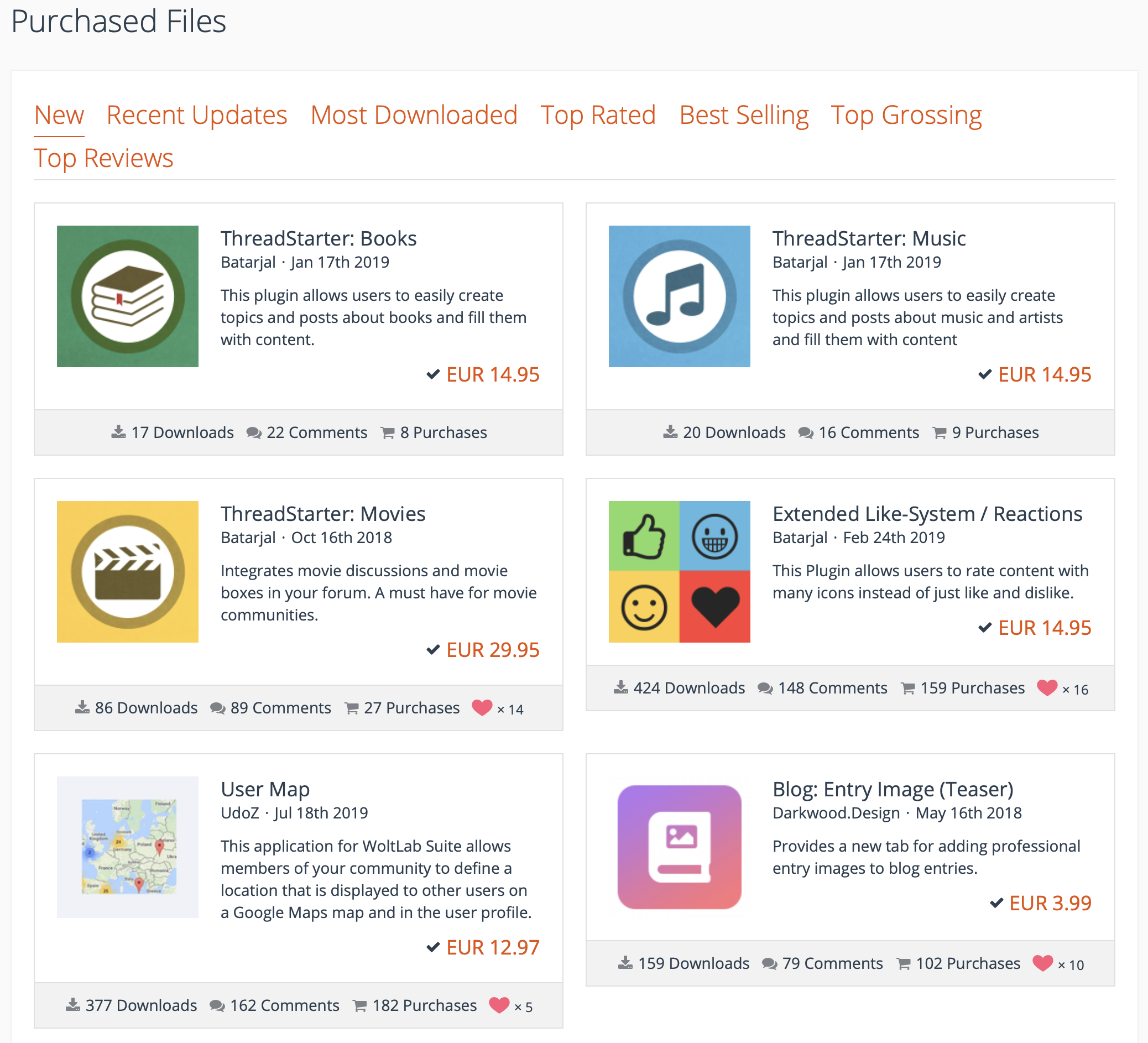Open the User Map title link
Viewport: 1148px width, 1043px height.
(x=265, y=789)
